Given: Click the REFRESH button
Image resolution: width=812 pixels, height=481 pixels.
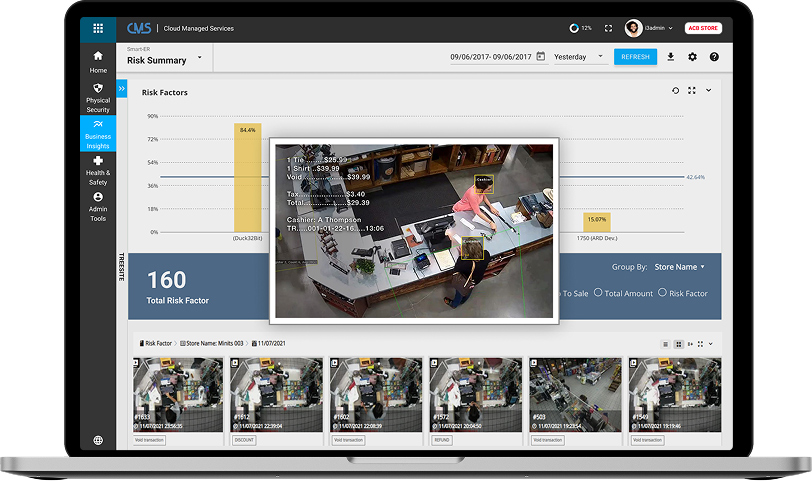Looking at the screenshot, I should [635, 57].
